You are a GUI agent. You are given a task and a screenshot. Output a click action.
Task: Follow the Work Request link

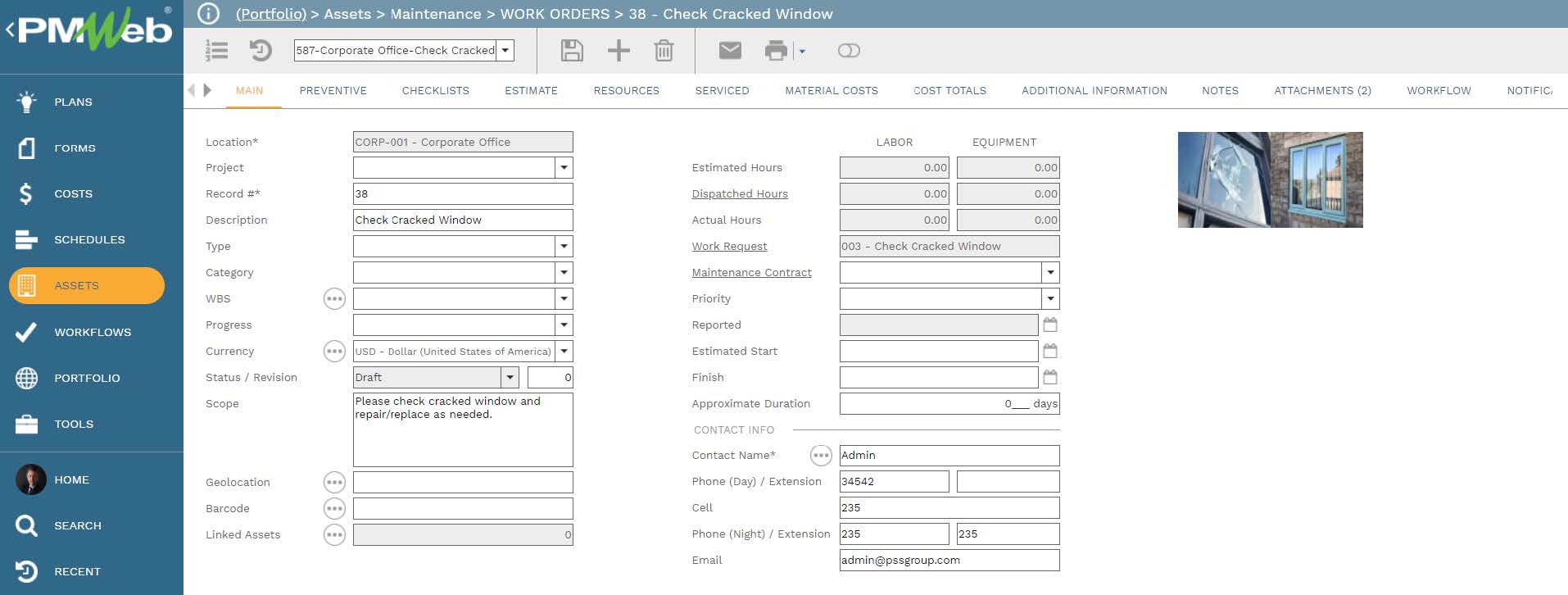tap(729, 247)
